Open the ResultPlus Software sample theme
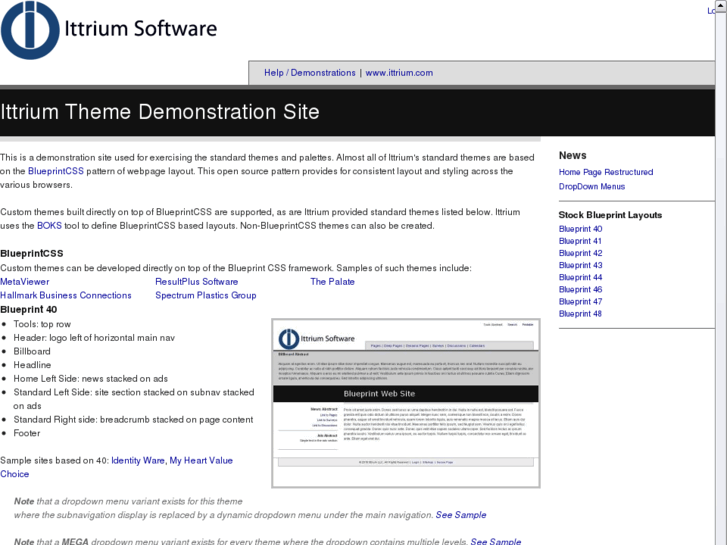 pos(197,282)
